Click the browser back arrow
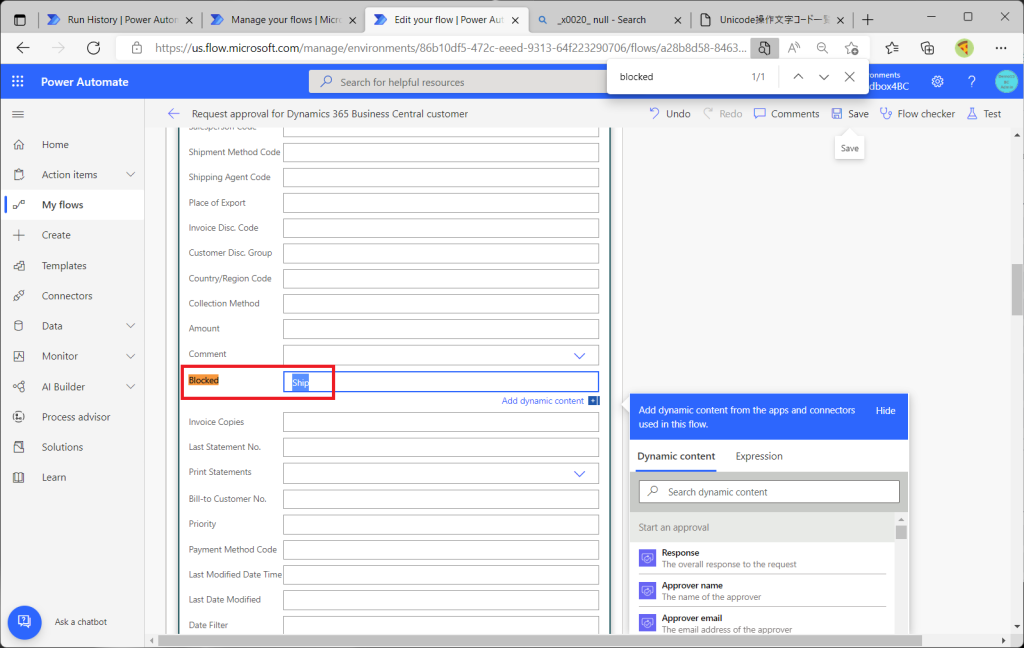Image resolution: width=1024 pixels, height=648 pixels. click(23, 48)
